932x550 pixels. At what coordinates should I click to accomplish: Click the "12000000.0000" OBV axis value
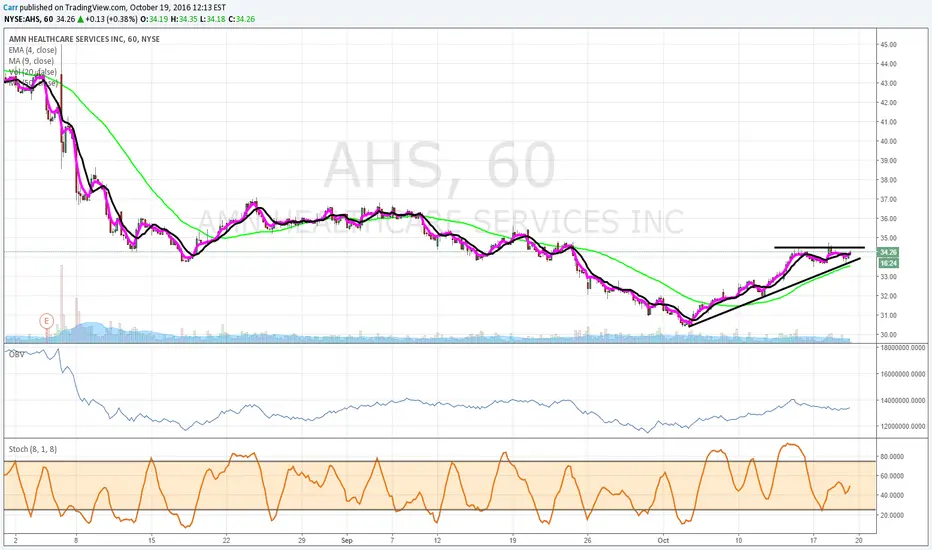[903, 426]
